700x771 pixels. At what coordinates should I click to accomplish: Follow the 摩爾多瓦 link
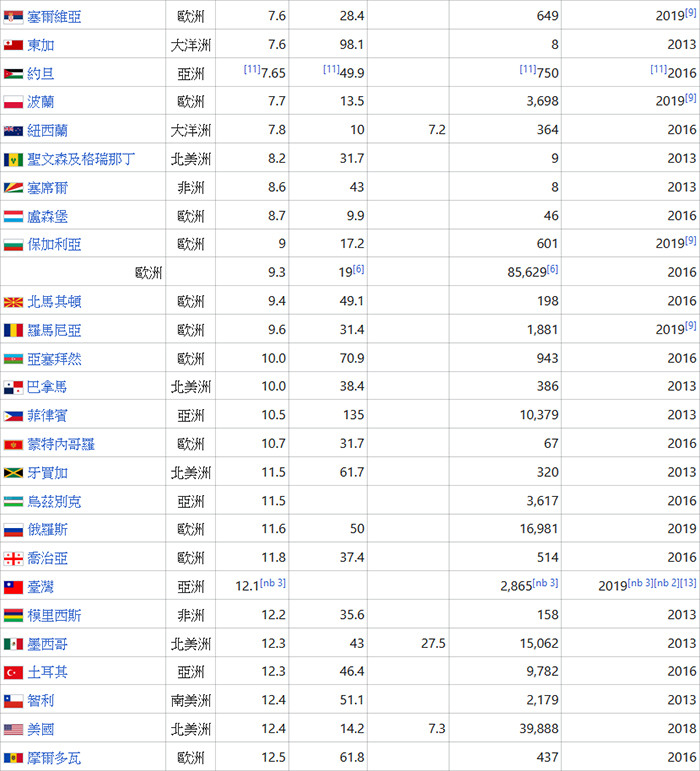pyautogui.click(x=54, y=758)
